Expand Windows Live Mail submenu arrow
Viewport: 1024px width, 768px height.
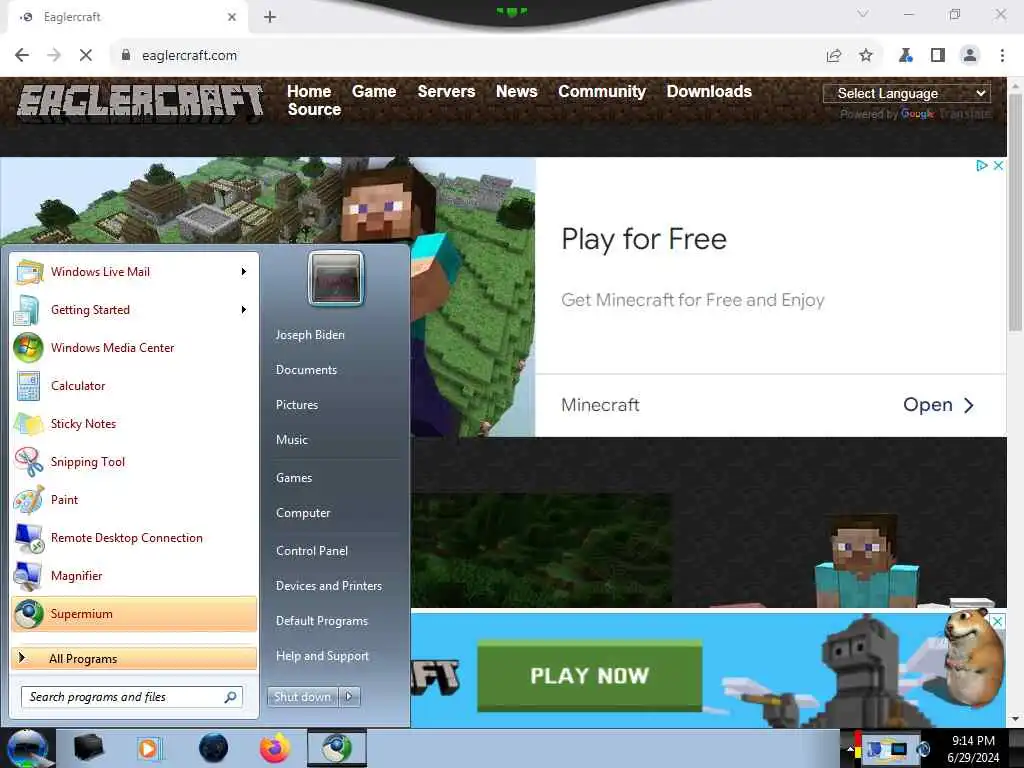click(244, 272)
